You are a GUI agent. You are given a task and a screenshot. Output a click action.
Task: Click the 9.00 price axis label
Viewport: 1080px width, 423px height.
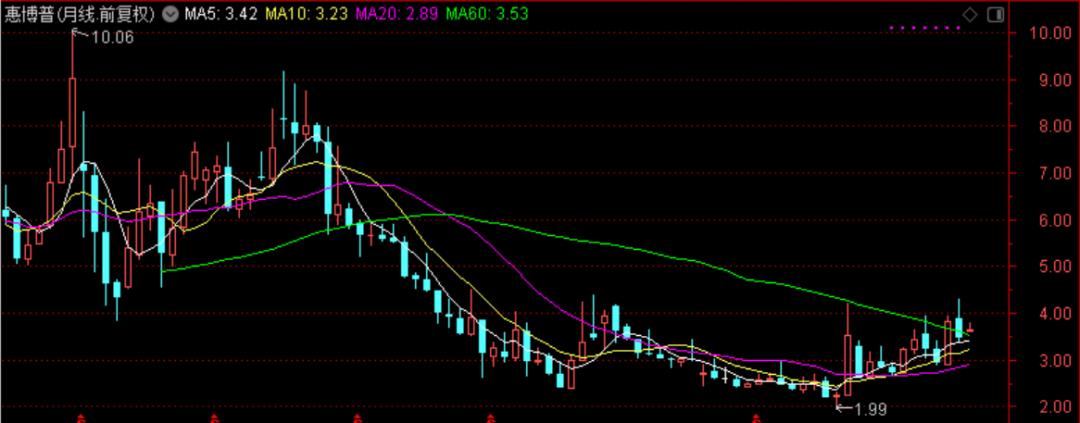click(1055, 79)
